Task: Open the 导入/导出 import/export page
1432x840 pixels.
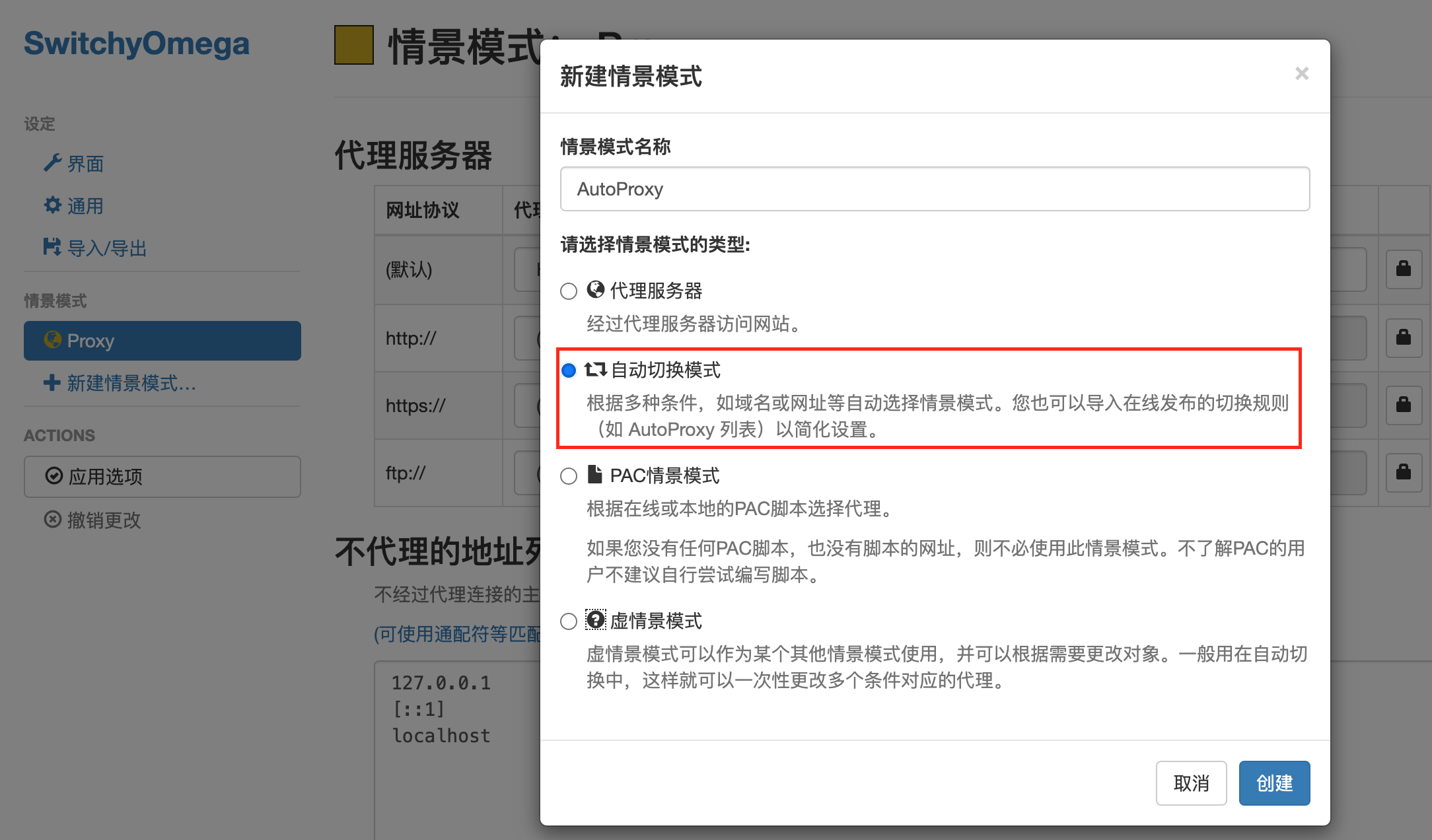Action: (107, 248)
